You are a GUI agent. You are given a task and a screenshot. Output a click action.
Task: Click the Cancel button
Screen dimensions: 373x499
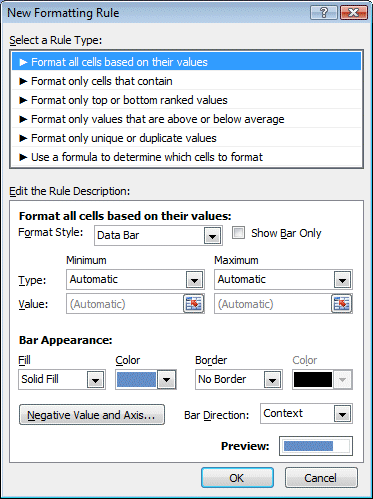point(321,478)
